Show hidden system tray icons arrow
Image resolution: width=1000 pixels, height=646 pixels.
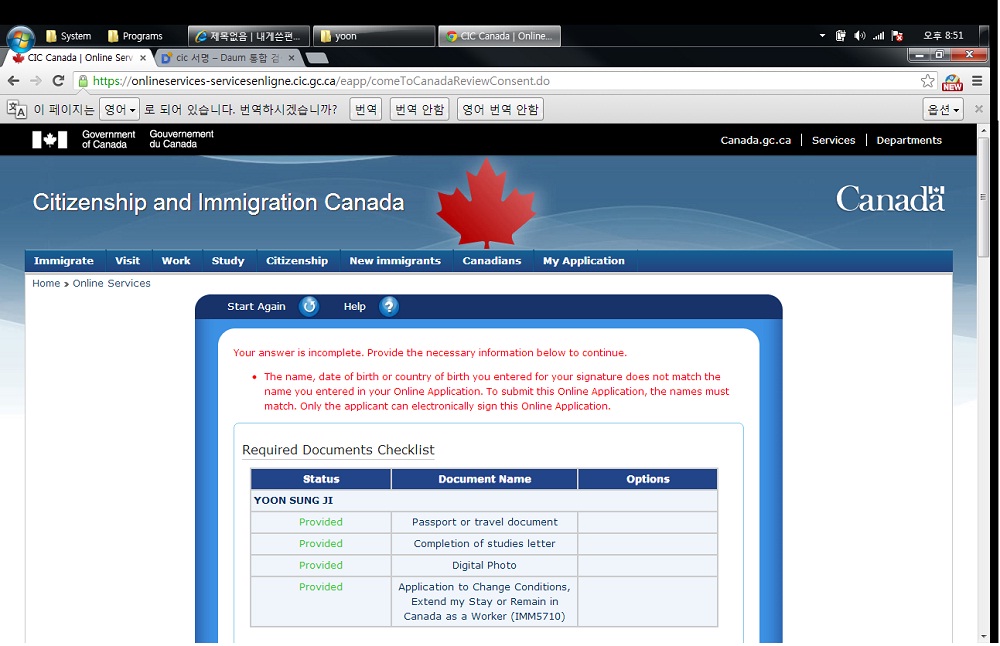click(x=822, y=36)
